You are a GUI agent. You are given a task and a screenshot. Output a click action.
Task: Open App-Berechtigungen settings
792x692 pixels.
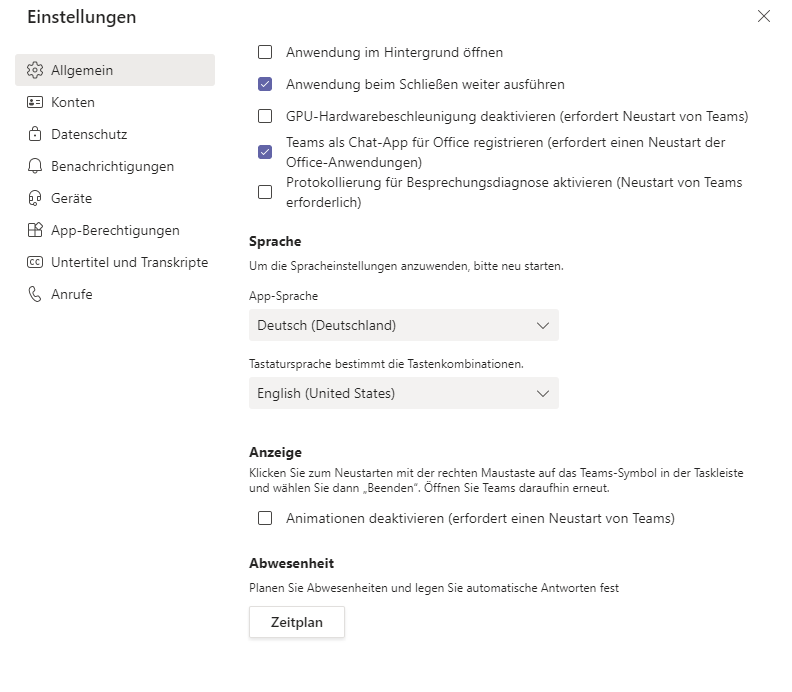click(x=115, y=230)
